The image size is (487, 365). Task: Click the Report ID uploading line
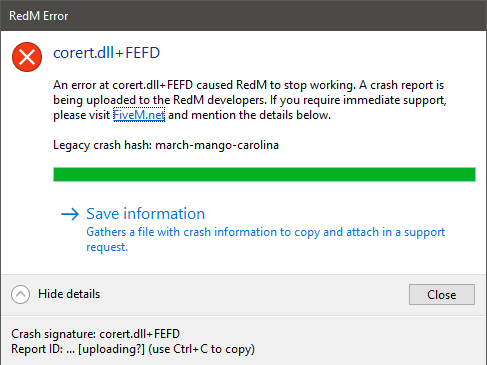133,349
